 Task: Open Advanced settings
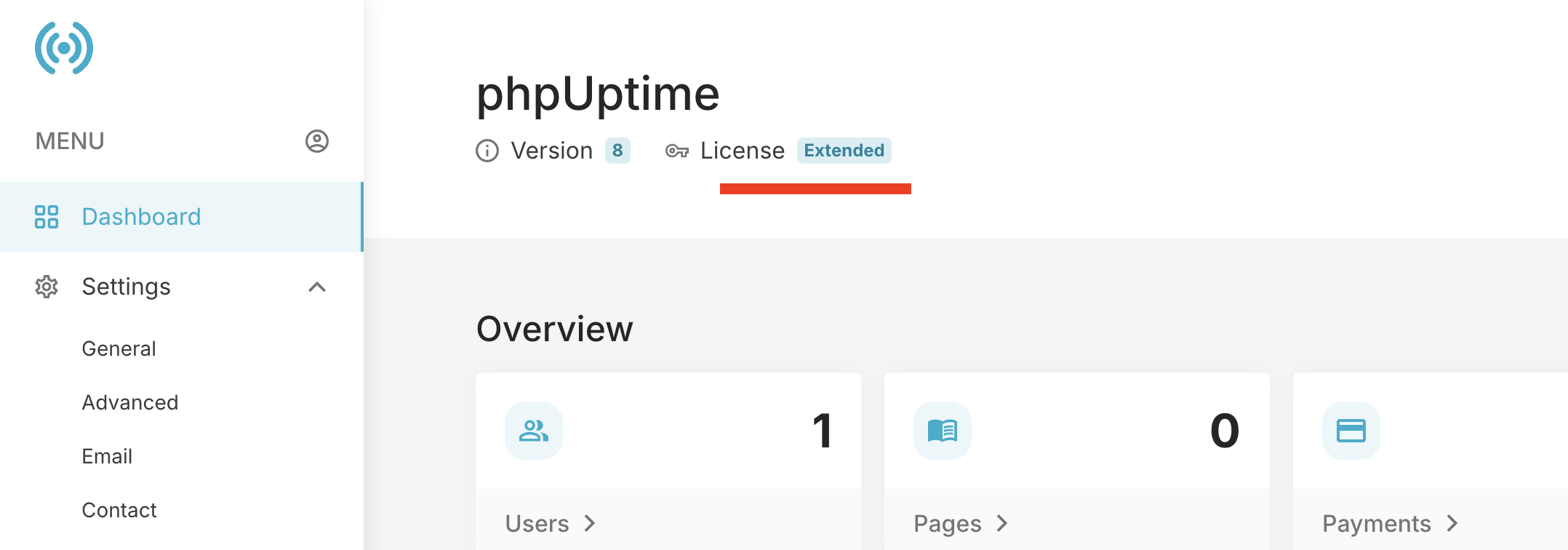130,402
